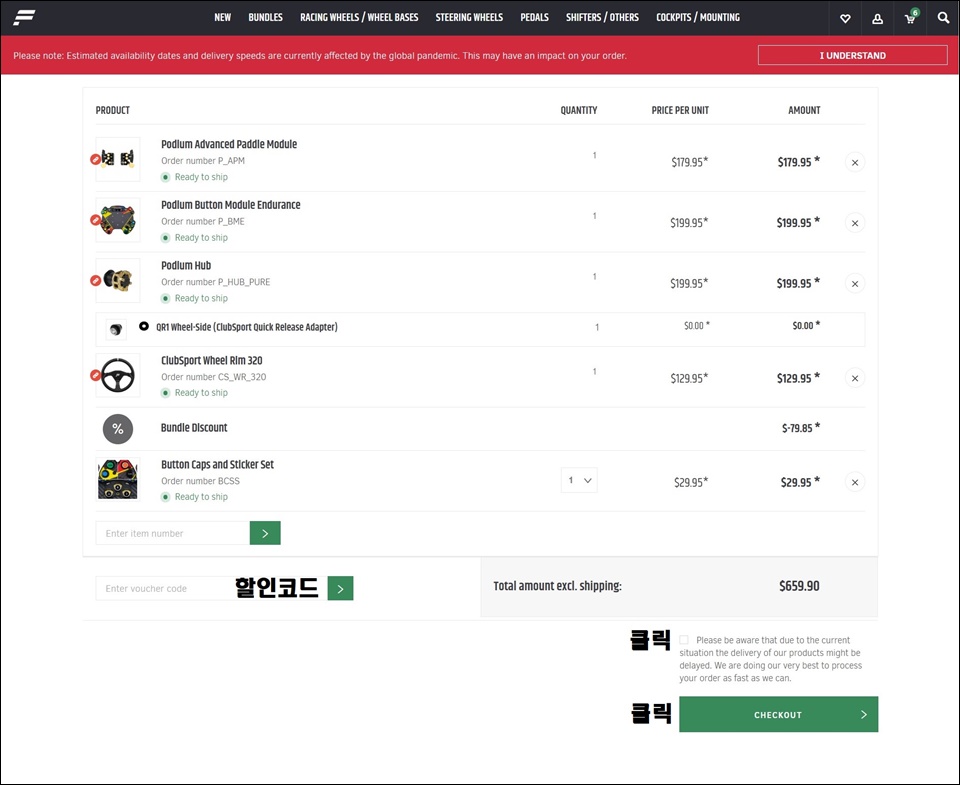The height and width of the screenshot is (785, 960).
Task: Click red edit icon on Wheel Rim 320
Action: (96, 375)
